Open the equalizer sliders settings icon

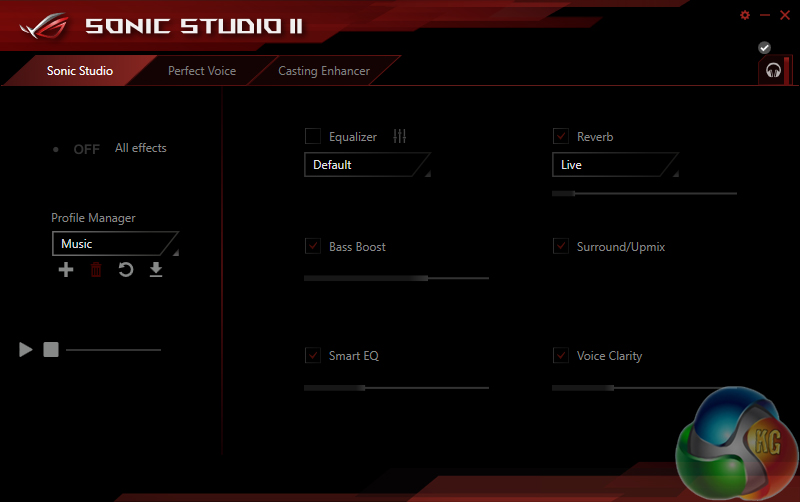click(399, 136)
